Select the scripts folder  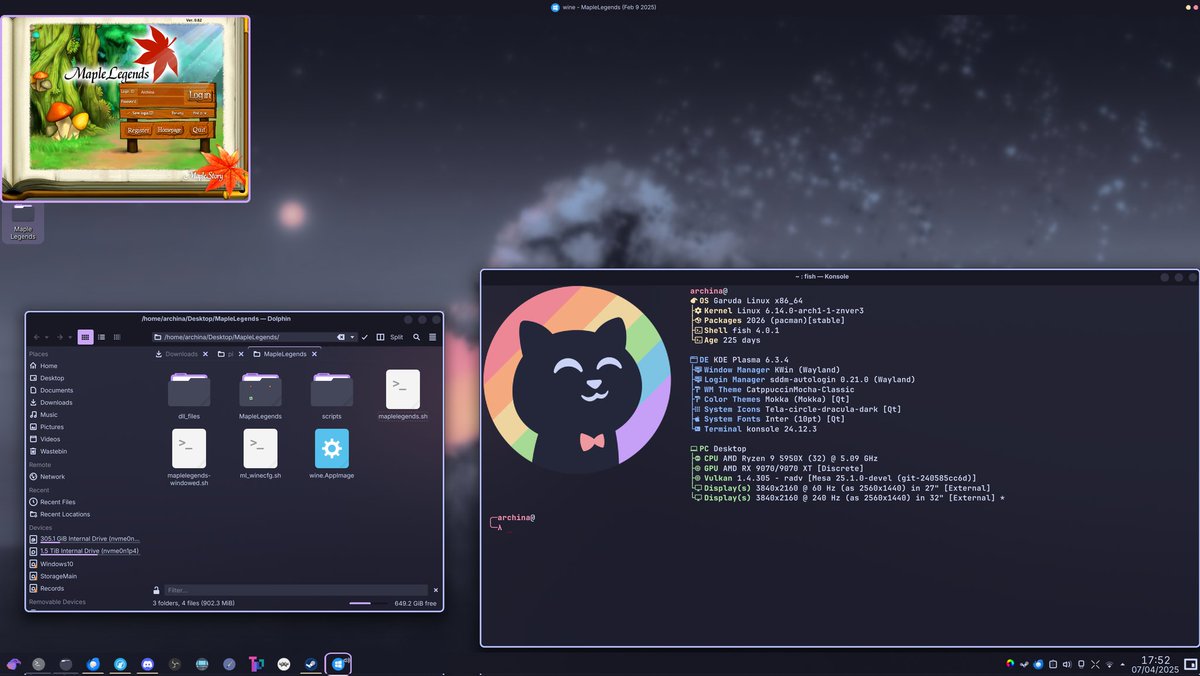332,396
